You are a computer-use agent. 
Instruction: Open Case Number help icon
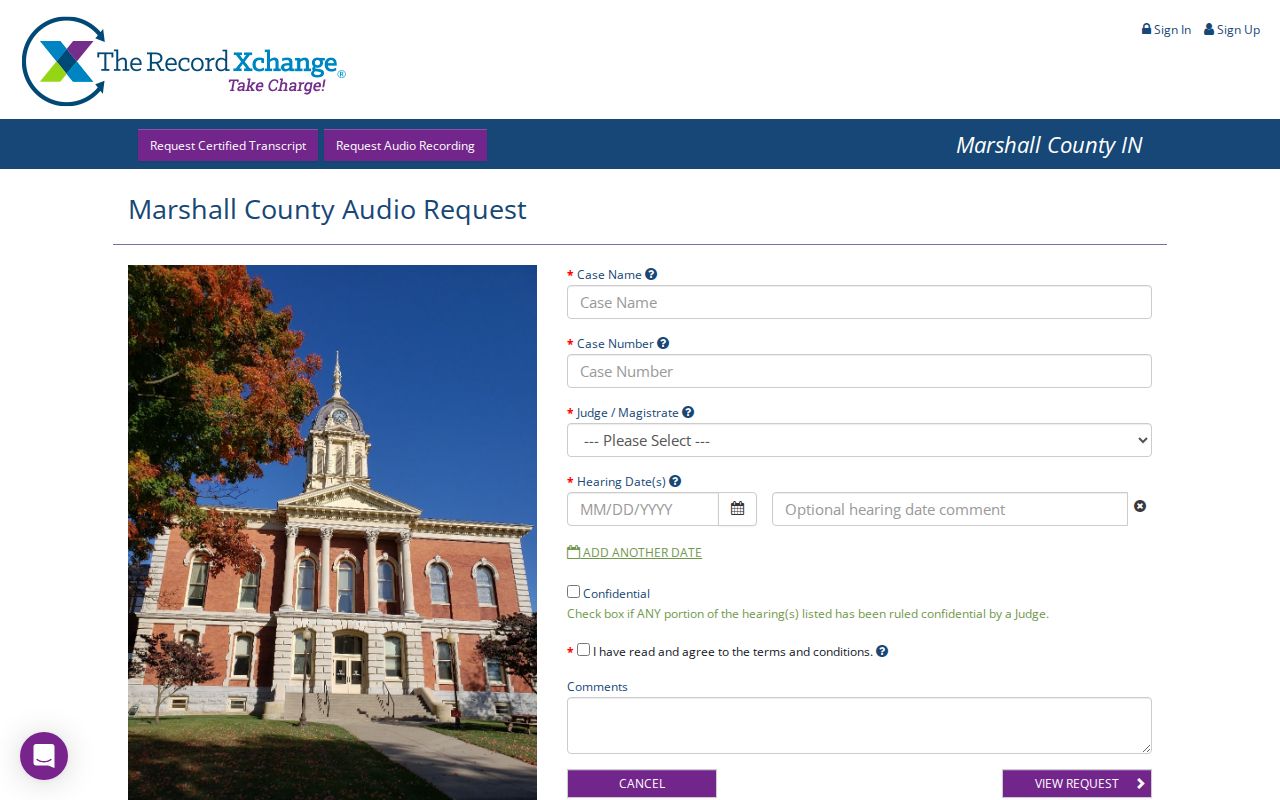point(663,343)
